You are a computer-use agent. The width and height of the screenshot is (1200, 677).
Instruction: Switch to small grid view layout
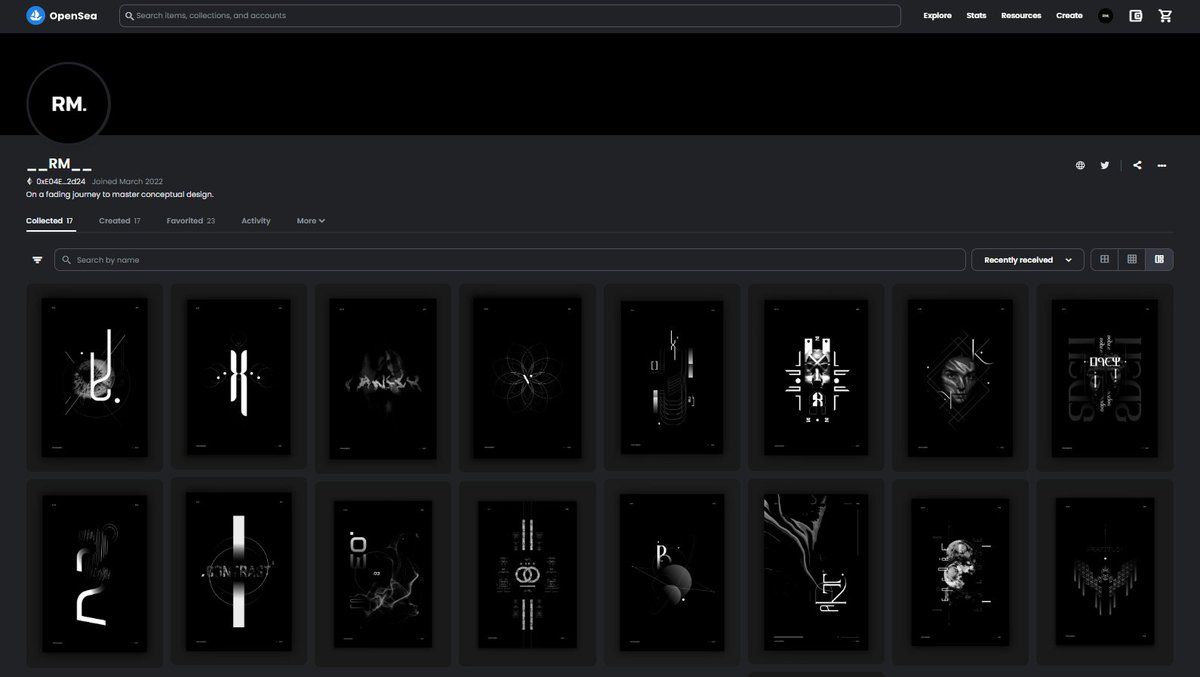(x=1132, y=259)
